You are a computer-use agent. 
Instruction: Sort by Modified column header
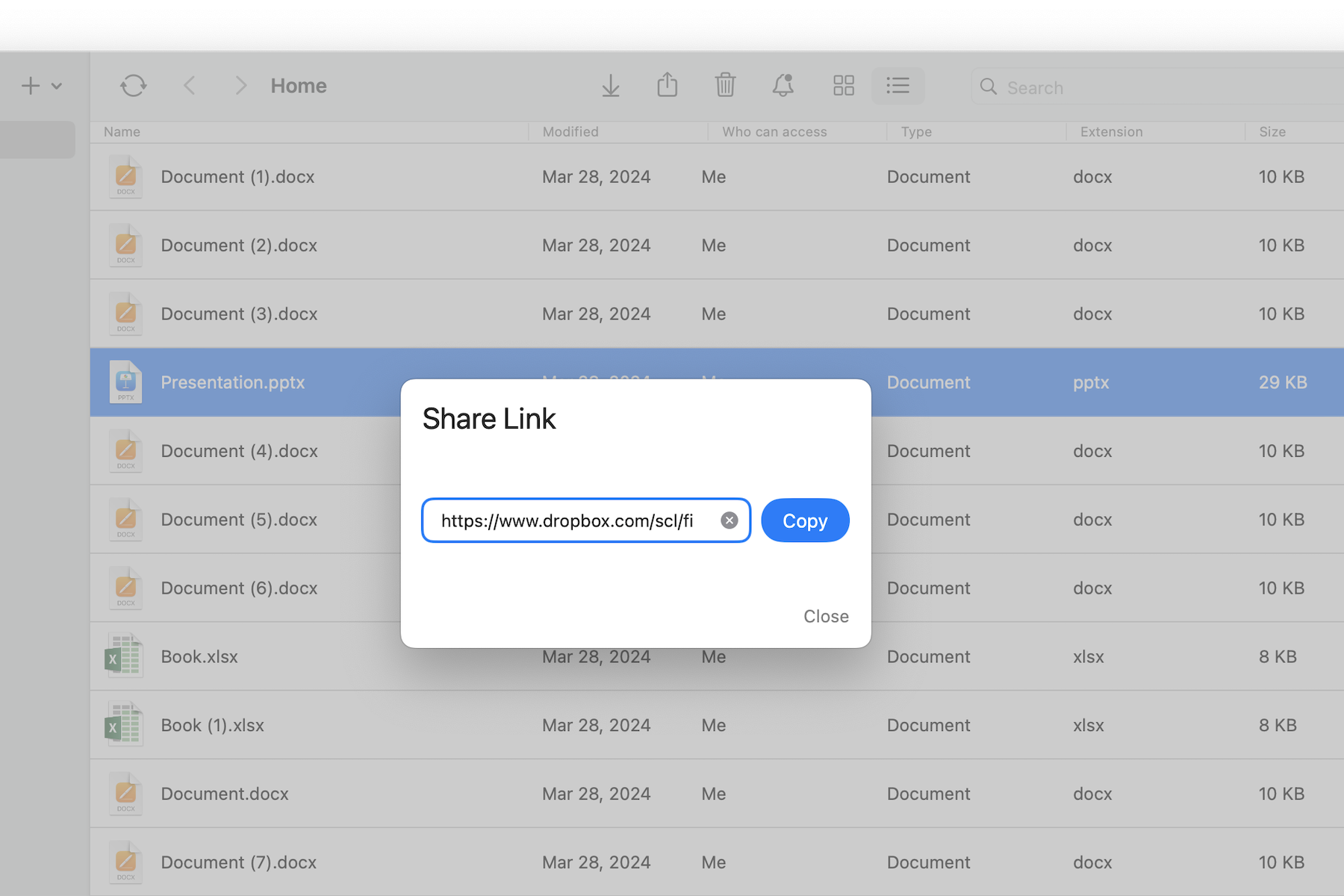(x=570, y=132)
